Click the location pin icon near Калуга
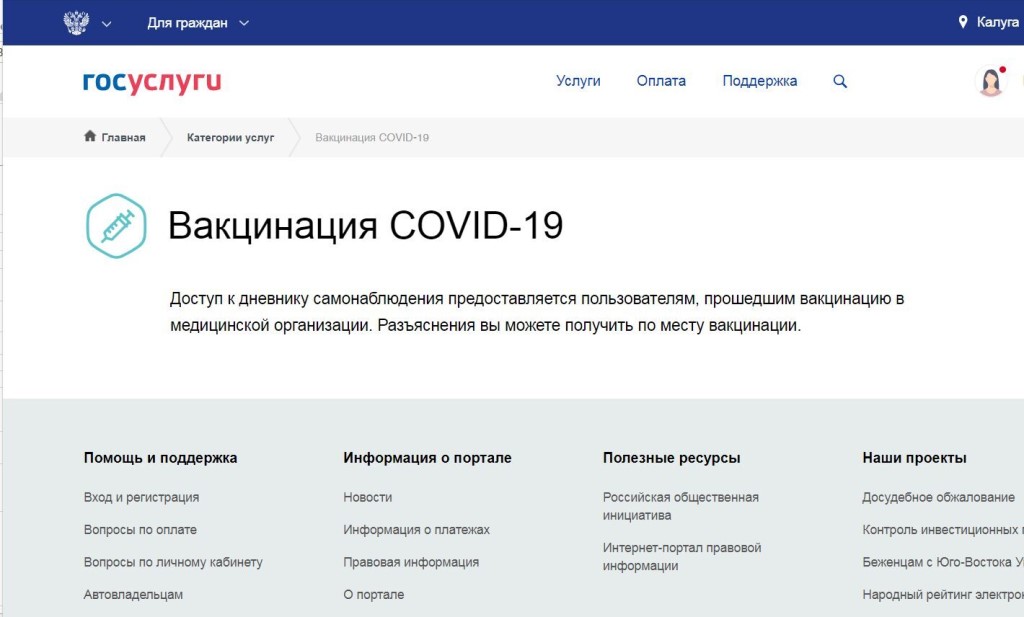1024x617 pixels. (x=963, y=22)
